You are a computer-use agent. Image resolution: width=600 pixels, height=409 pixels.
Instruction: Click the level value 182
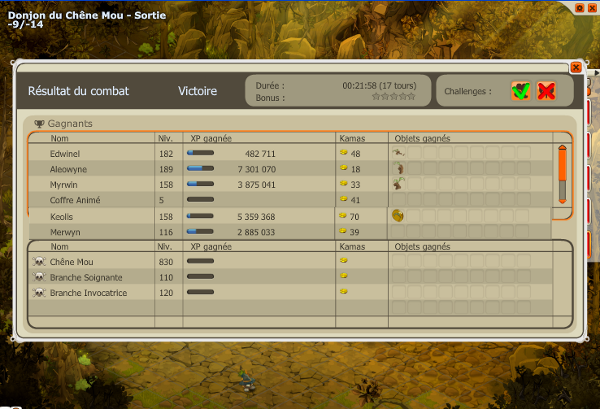(x=166, y=154)
